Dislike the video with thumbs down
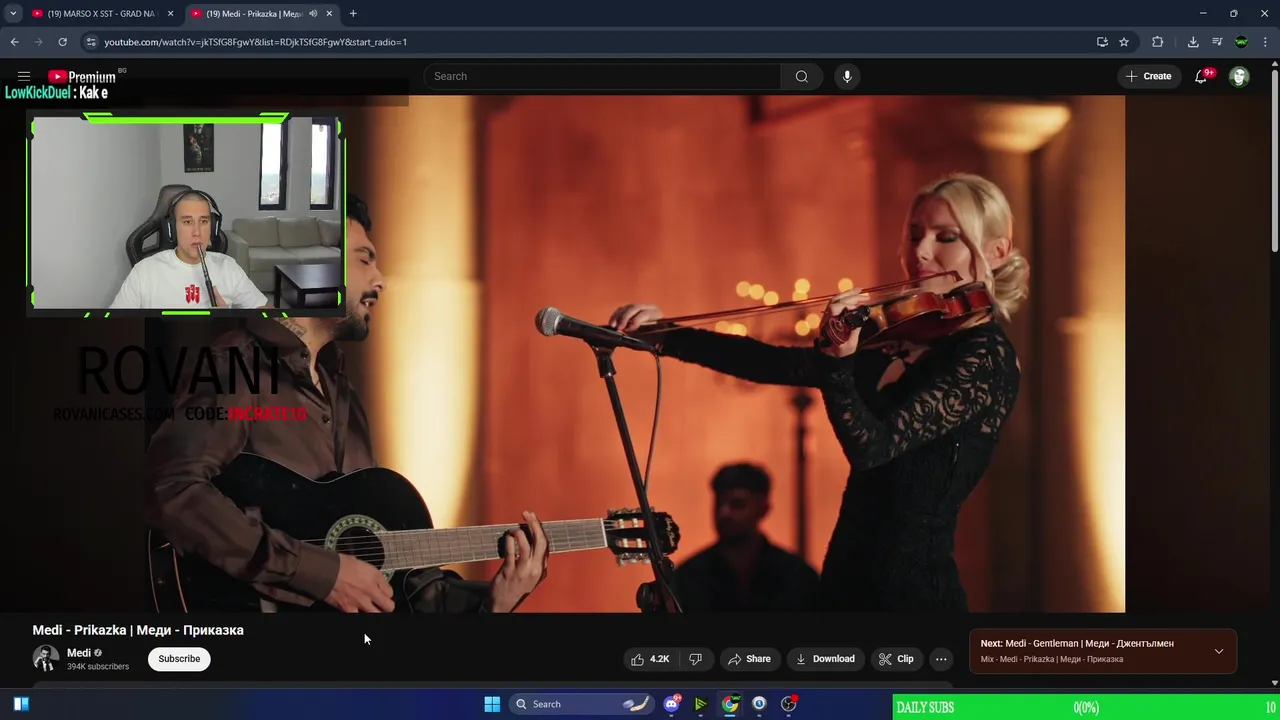Viewport: 1280px width, 720px height. click(696, 659)
